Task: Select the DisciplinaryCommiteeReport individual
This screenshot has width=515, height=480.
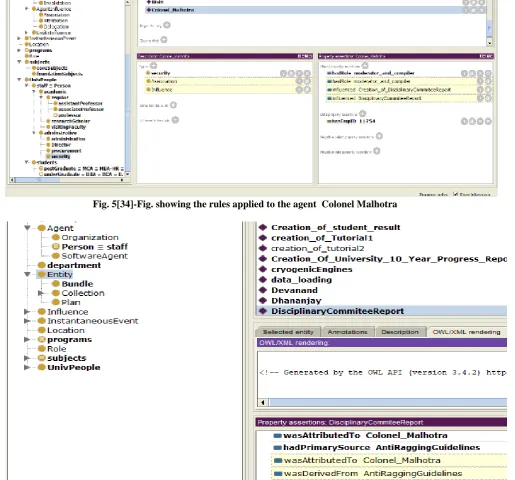Action: (x=382, y=311)
